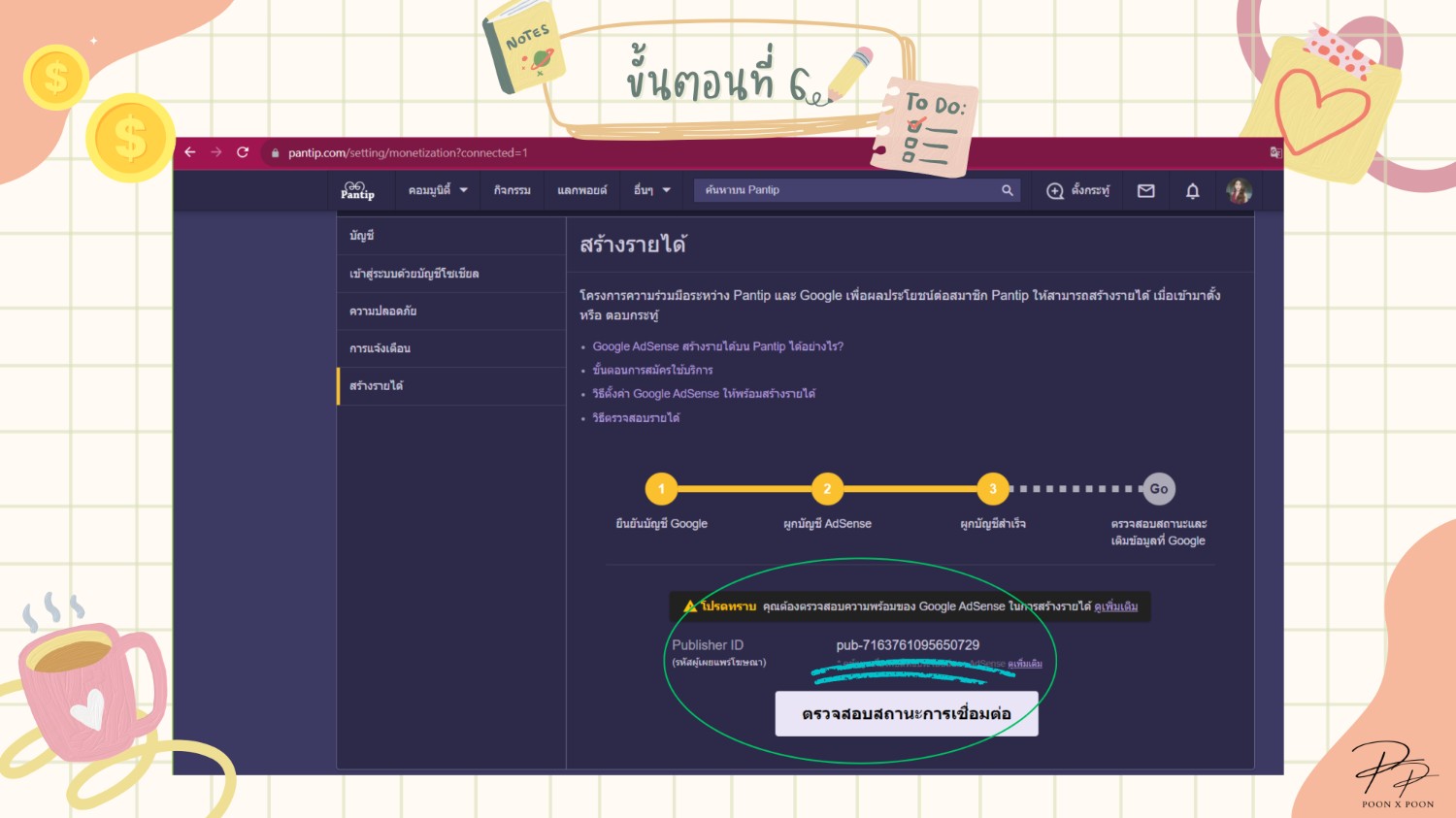This screenshot has width=1456, height=818.
Task: Open the ขั้นตอนการสมัครใช้บริการ link
Action: point(652,370)
